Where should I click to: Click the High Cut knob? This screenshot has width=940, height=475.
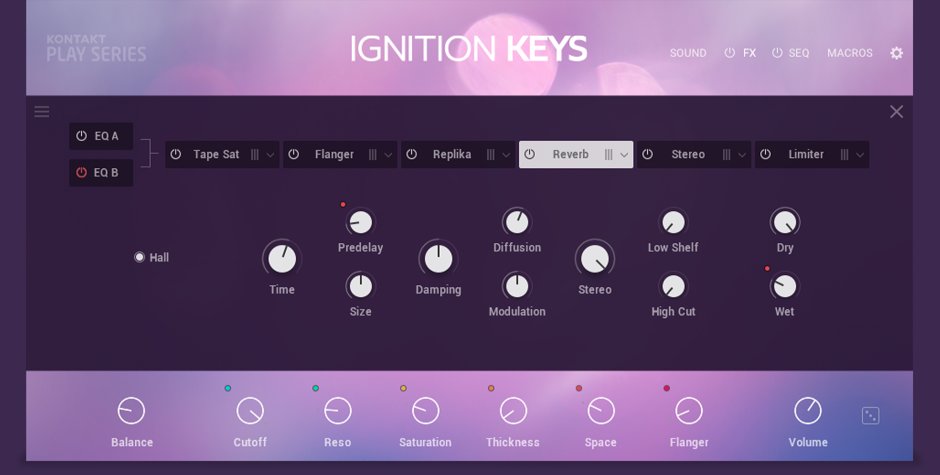(x=673, y=286)
